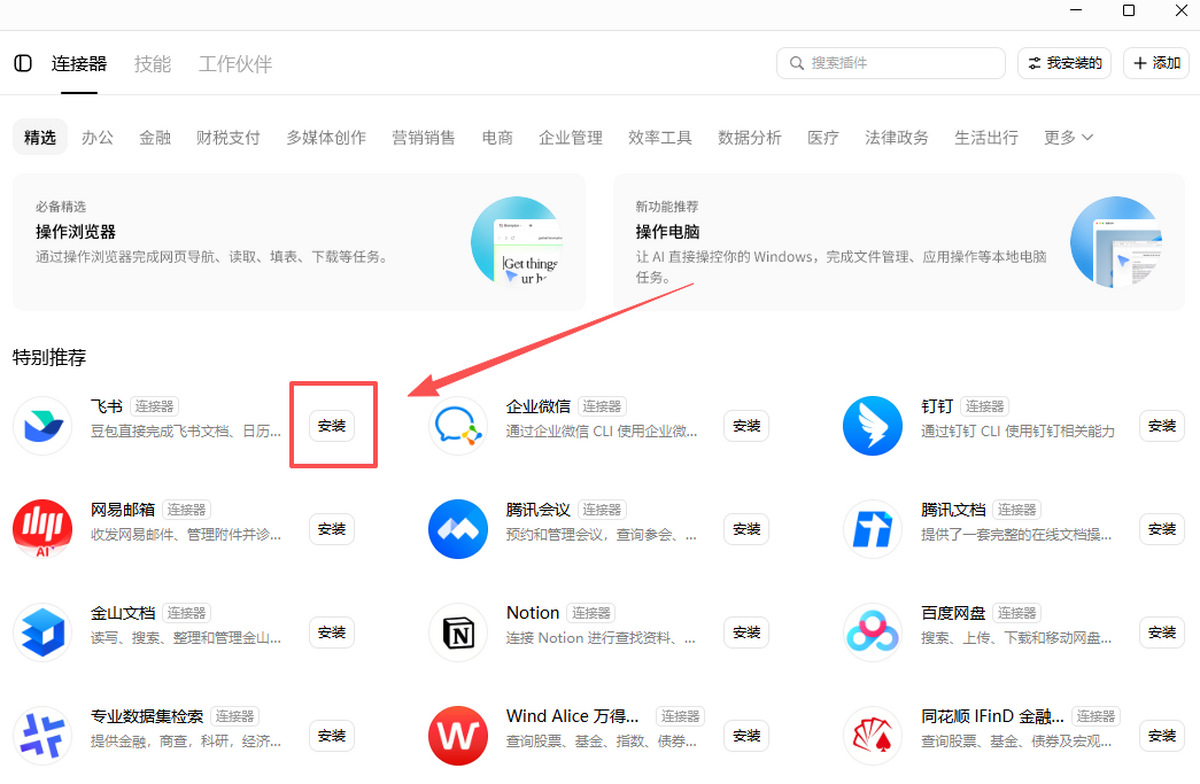Toggle the sidebar panel icon
The height and width of the screenshot is (784, 1200).
point(23,63)
